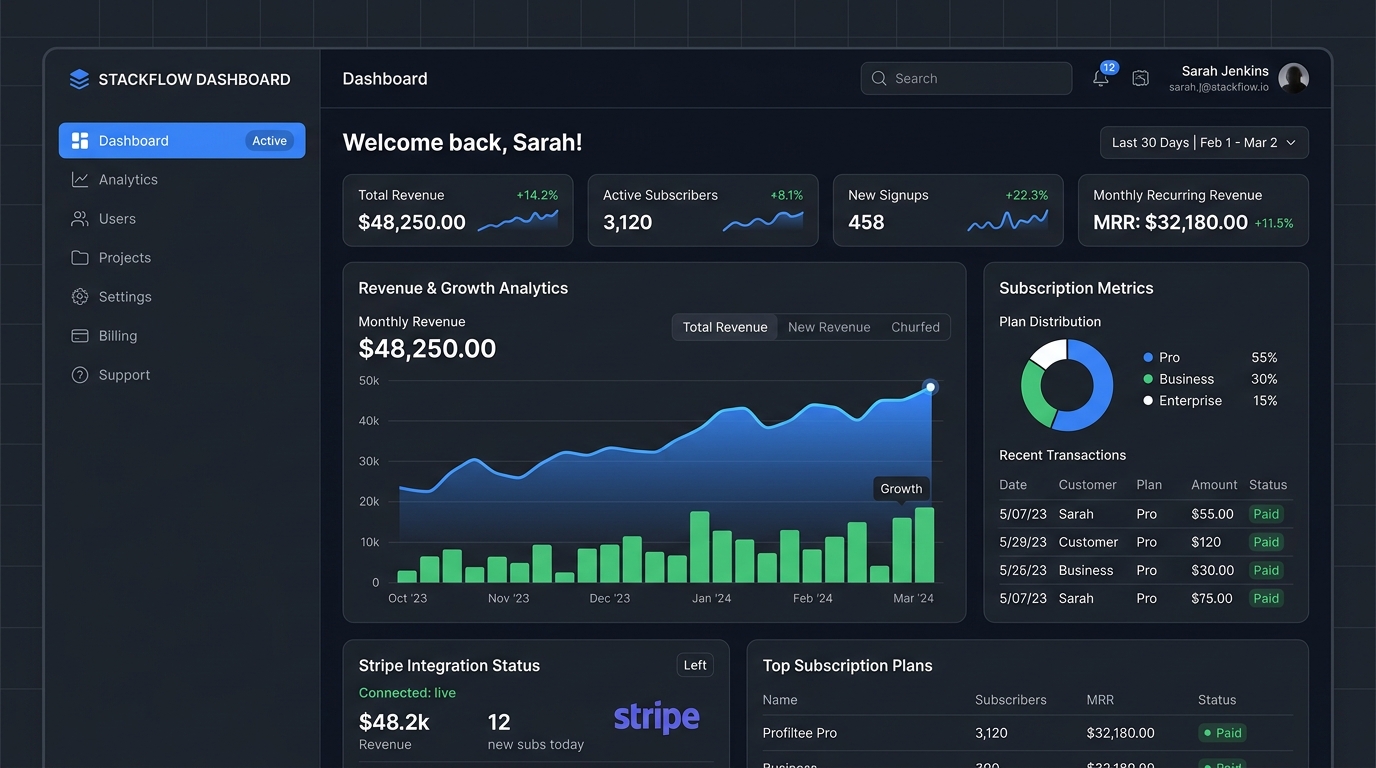Click the search magnifier icon
The width and height of the screenshot is (1376, 768).
(x=879, y=78)
